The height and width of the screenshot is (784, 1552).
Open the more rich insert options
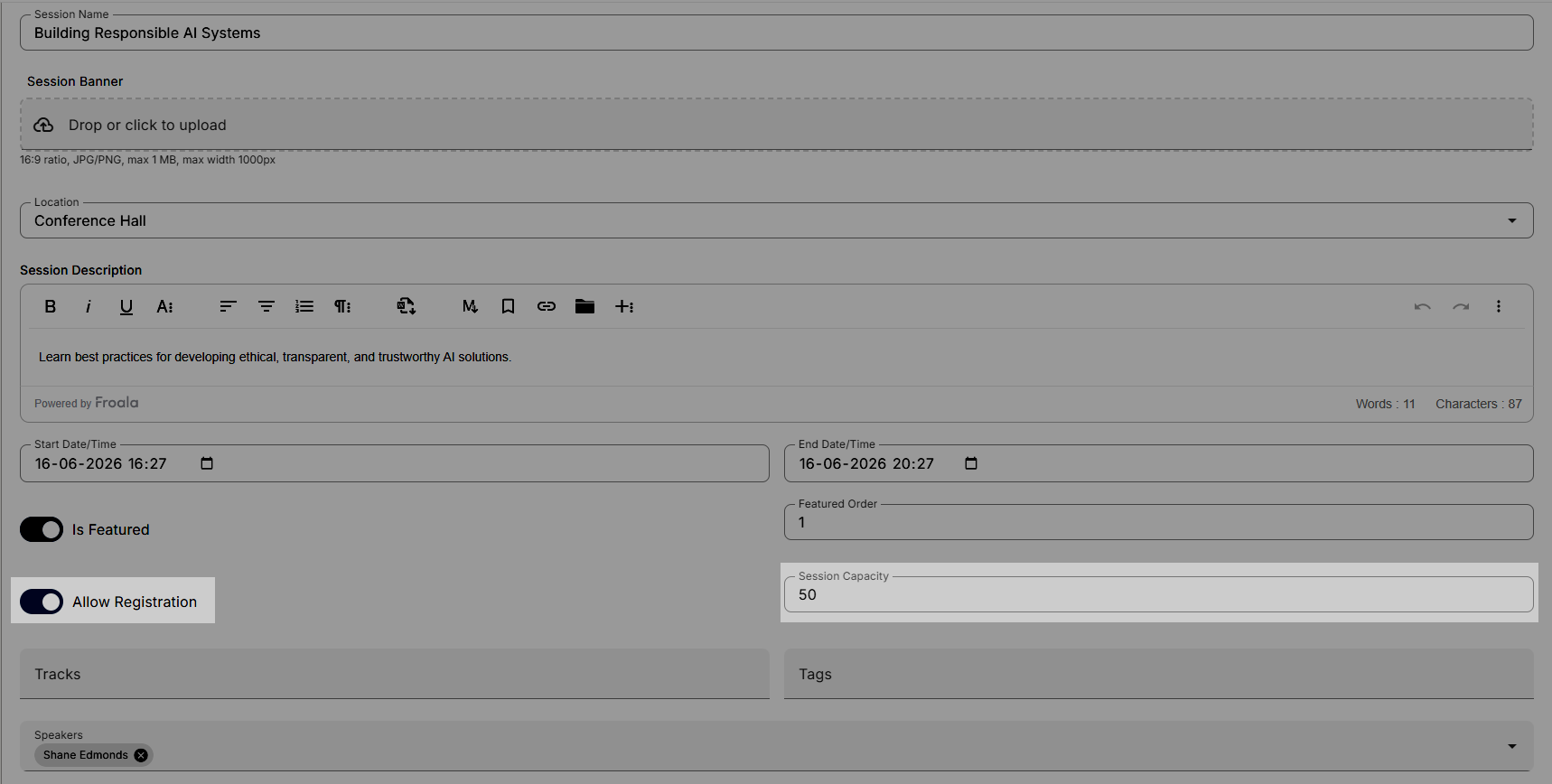coord(624,307)
